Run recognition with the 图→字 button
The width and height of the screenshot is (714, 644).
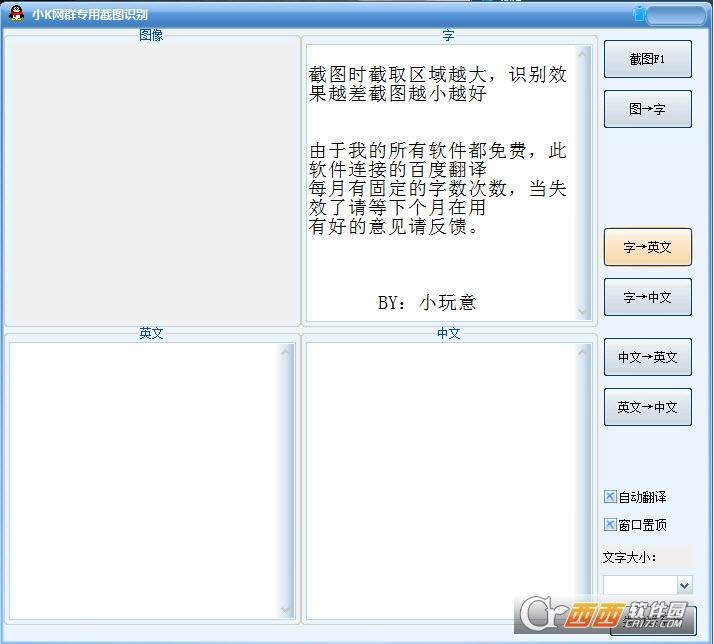[x=648, y=109]
